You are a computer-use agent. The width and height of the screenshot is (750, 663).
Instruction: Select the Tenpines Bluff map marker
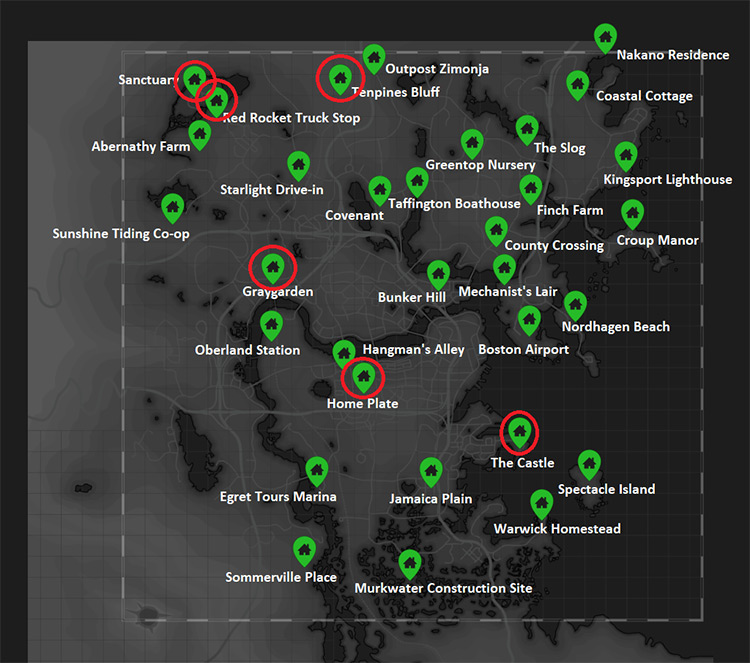coord(340,79)
